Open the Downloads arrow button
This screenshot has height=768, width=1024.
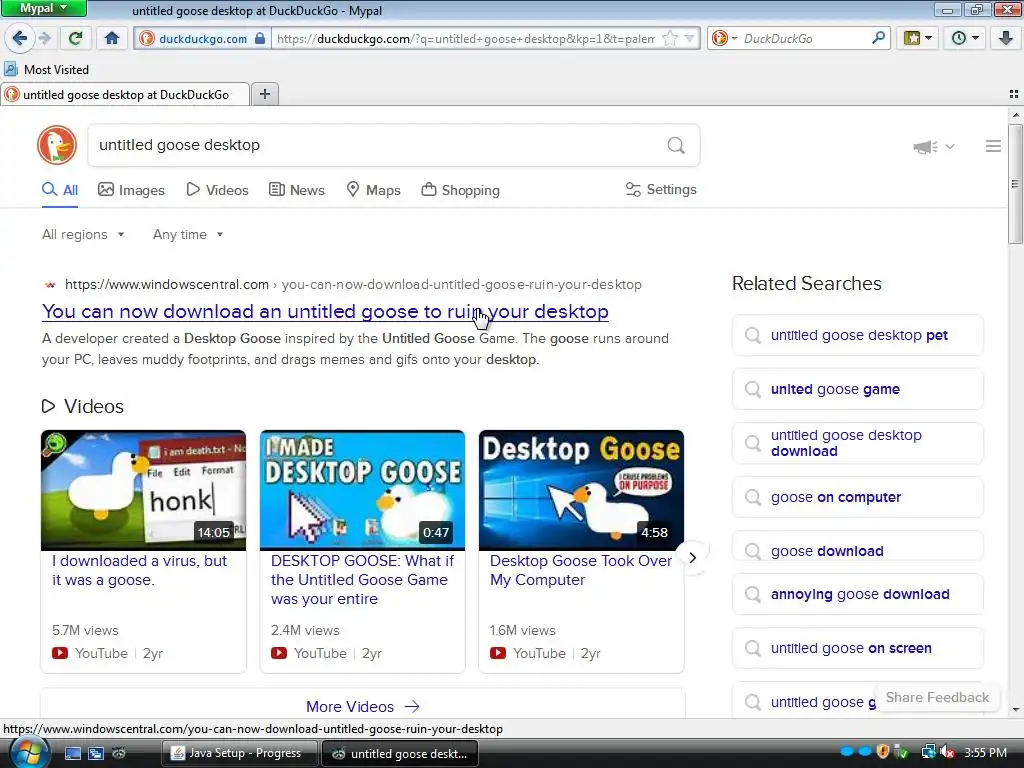coord(1006,38)
